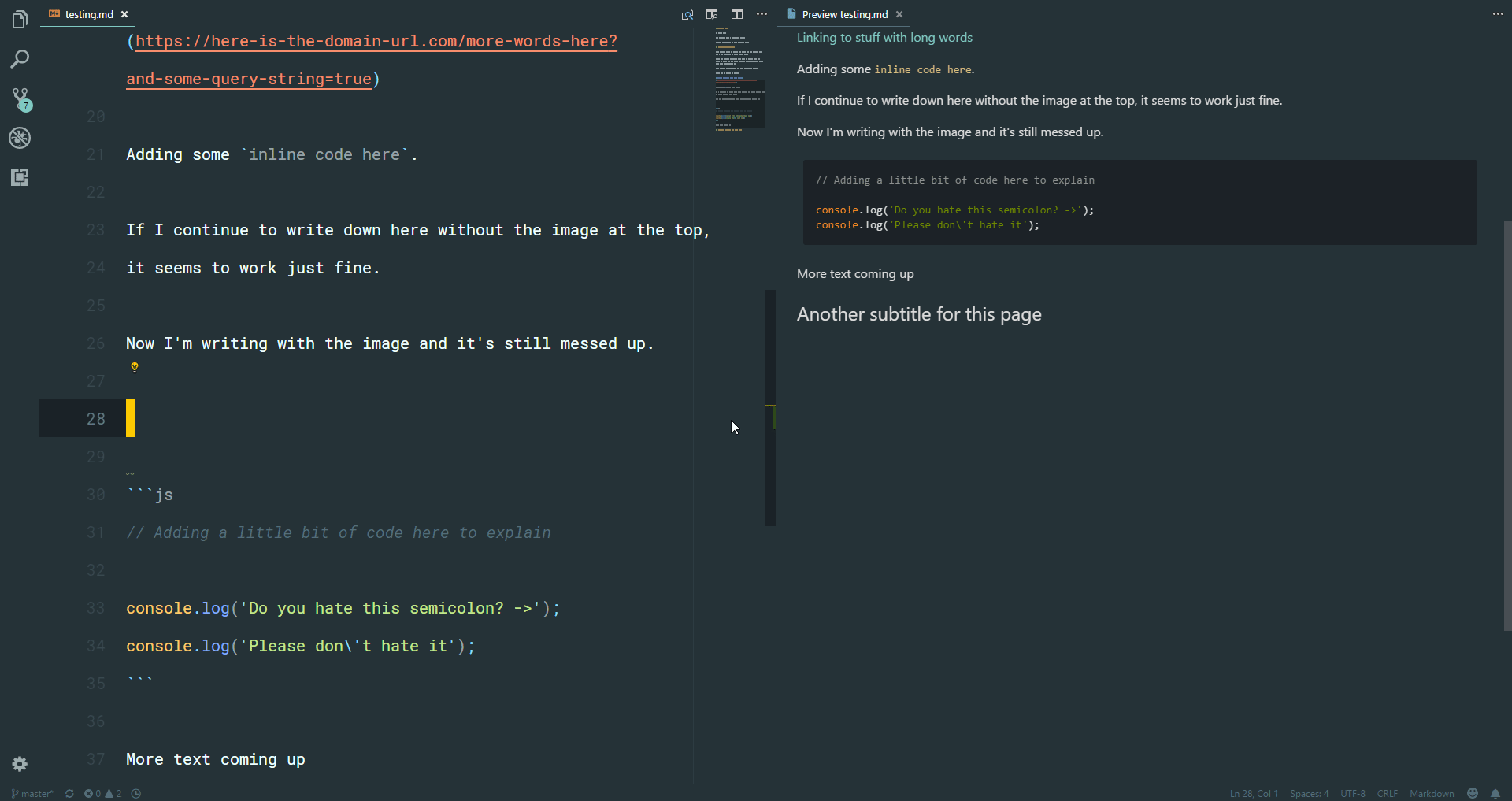Click the editor vertical scrollbar
The width and height of the screenshot is (1512, 801).
[x=770, y=407]
